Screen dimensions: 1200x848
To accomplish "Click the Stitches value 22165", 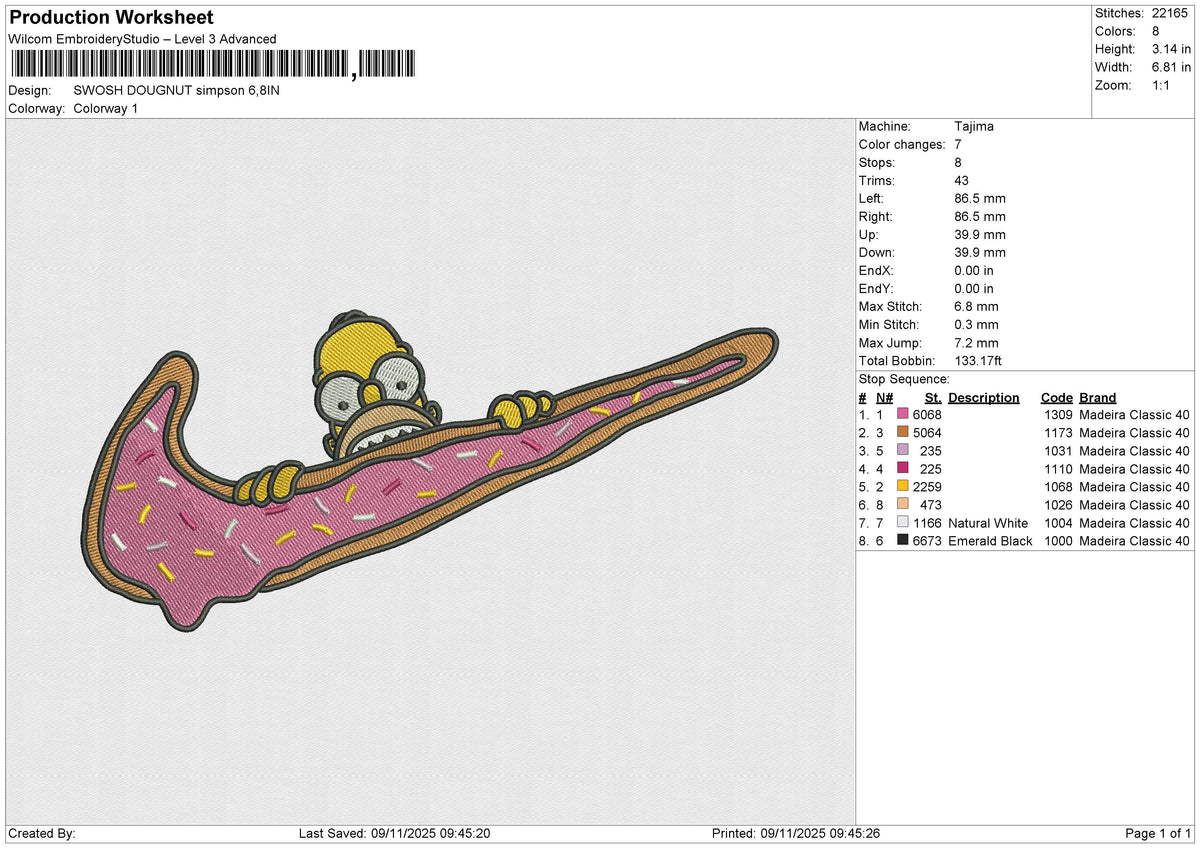I will click(1170, 13).
